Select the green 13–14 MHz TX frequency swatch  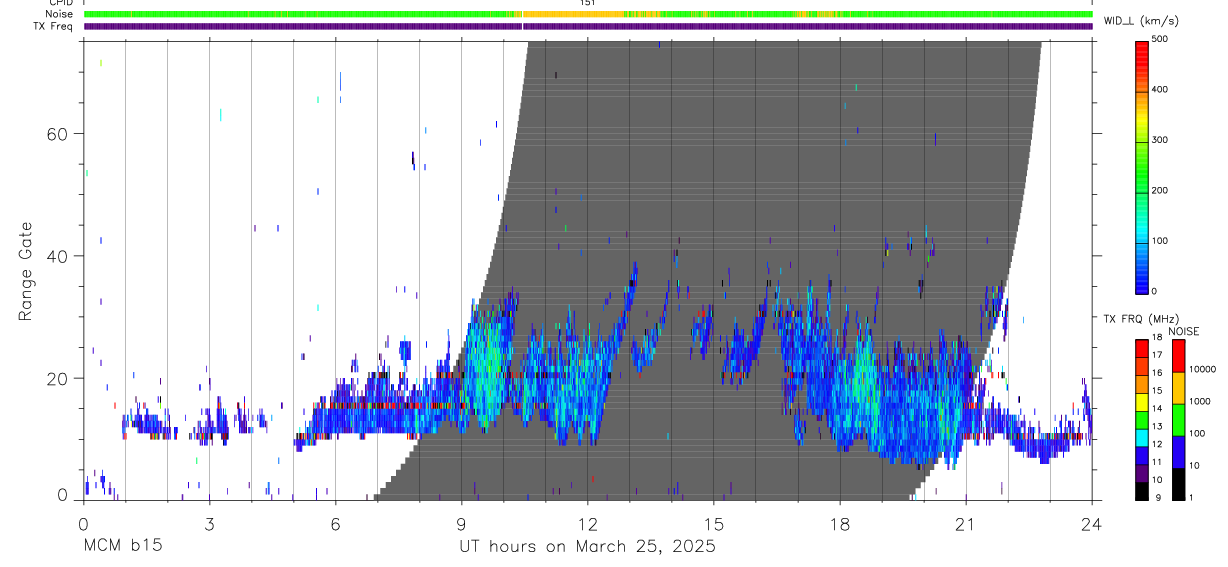pyautogui.click(x=1141, y=418)
